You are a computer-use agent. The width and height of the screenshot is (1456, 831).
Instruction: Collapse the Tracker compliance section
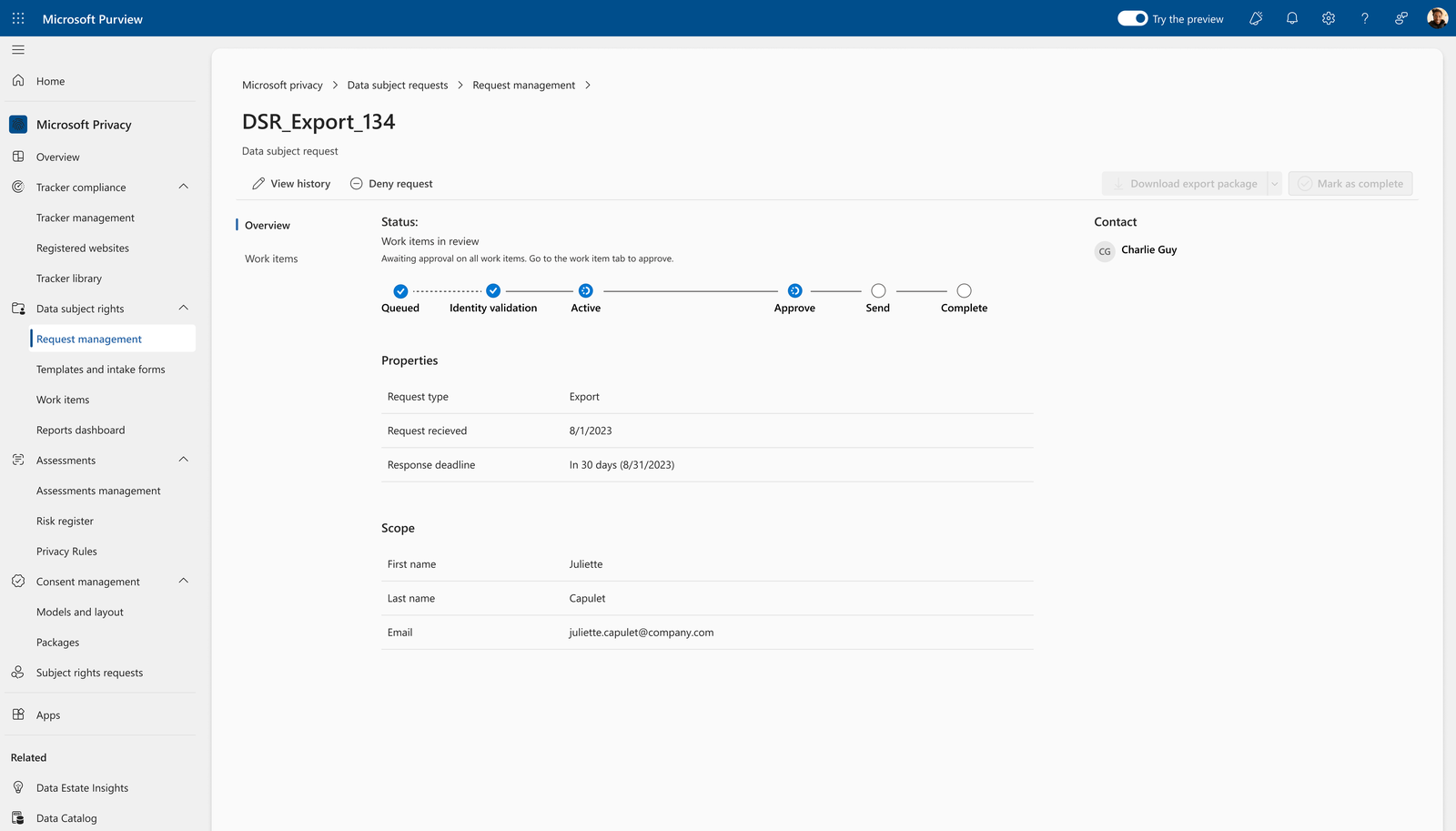coord(184,187)
